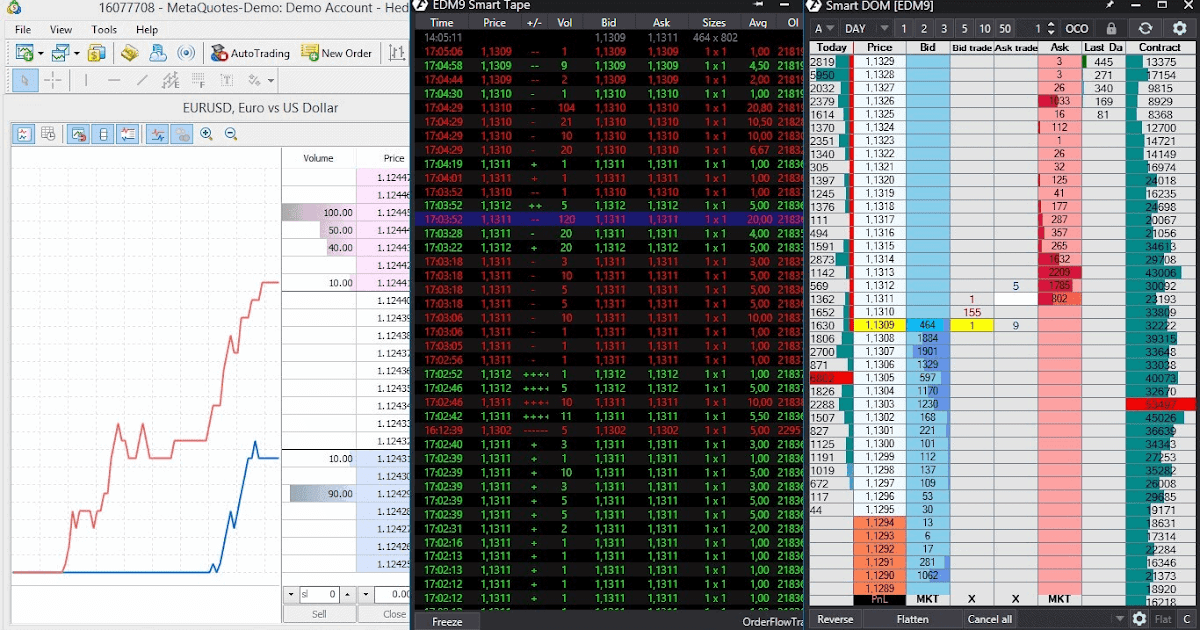Select the horizontal line drawing tool

point(114,80)
